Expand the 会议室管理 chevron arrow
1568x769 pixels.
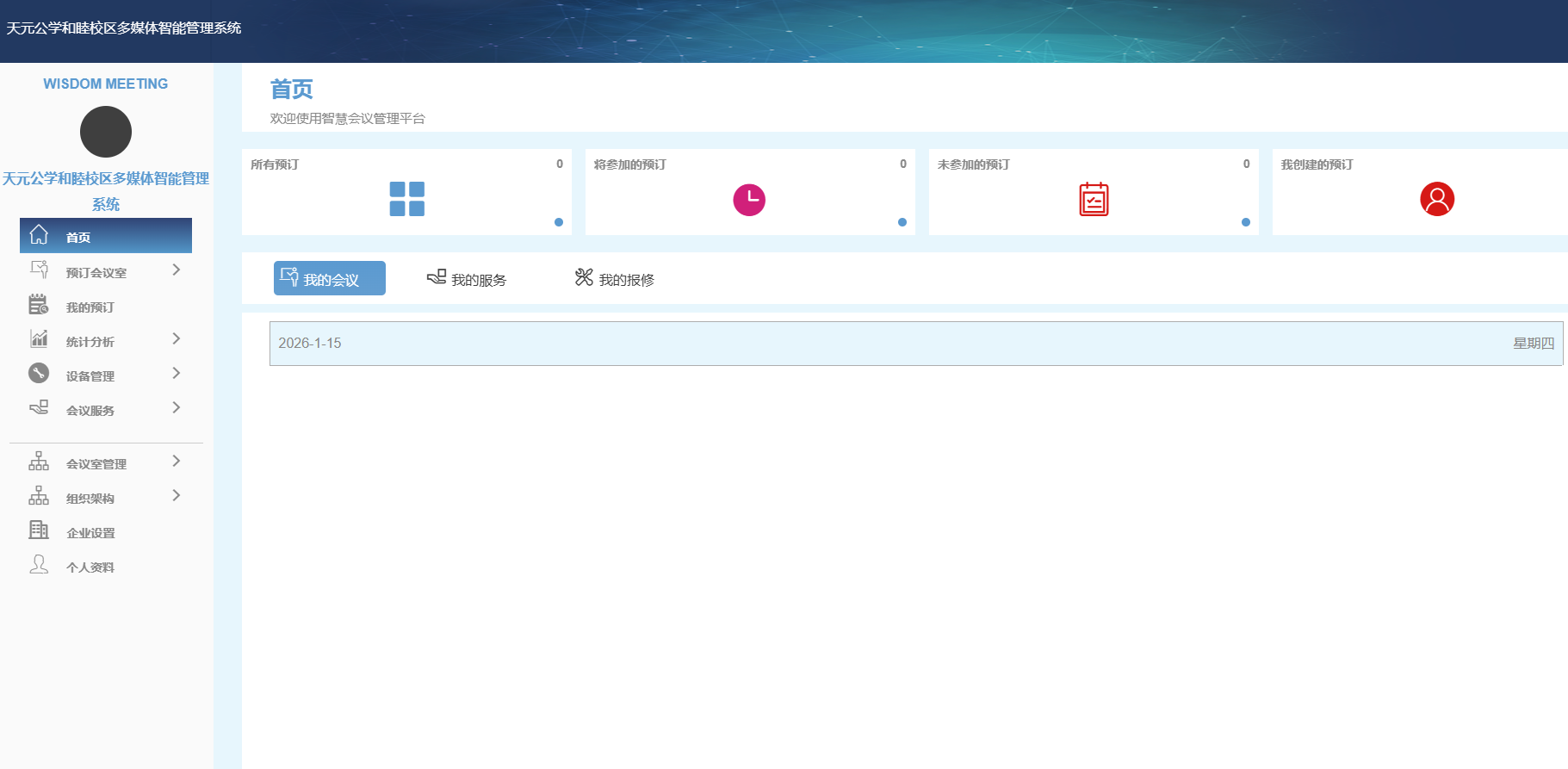tap(177, 461)
